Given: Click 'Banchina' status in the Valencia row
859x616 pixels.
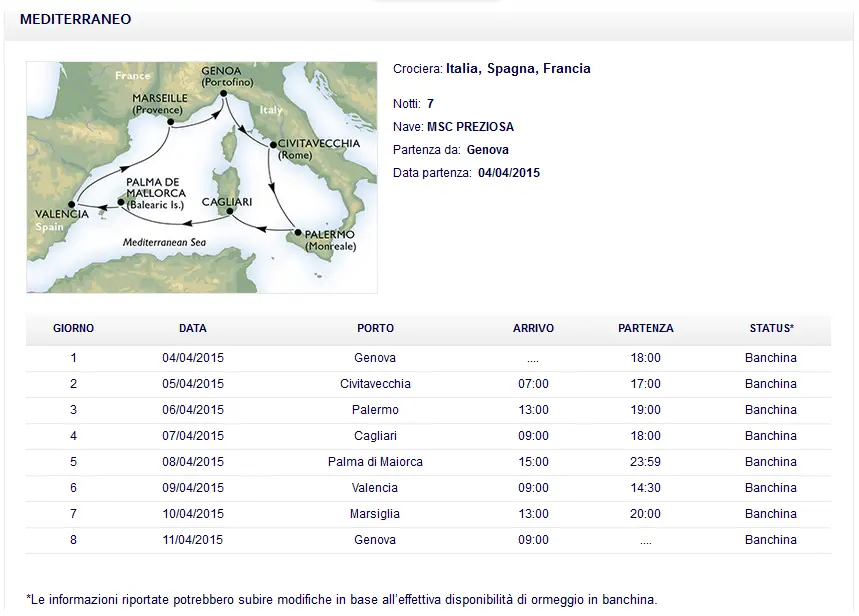Looking at the screenshot, I should tap(771, 488).
